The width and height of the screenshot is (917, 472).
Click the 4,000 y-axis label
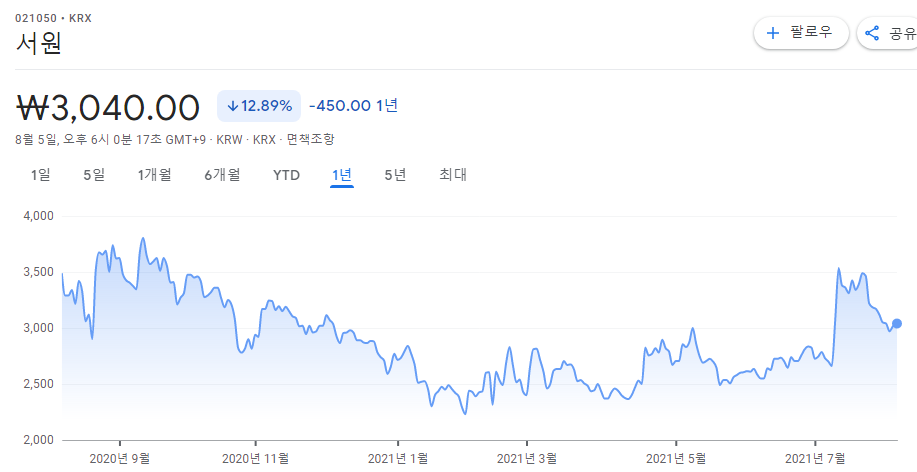(x=38, y=216)
